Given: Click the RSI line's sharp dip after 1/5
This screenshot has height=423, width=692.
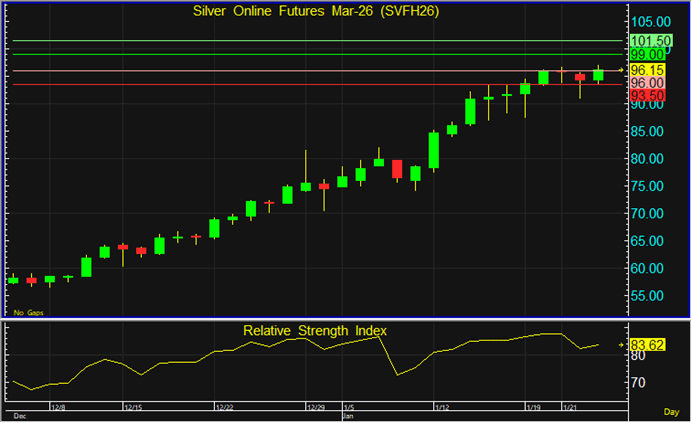Looking at the screenshot, I should coord(398,375).
